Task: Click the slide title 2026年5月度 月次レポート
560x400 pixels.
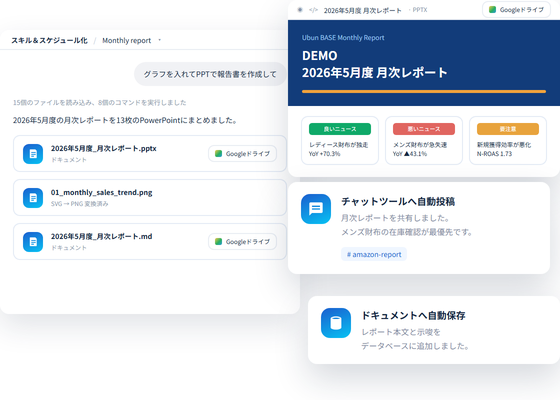Action: pyautogui.click(x=375, y=73)
